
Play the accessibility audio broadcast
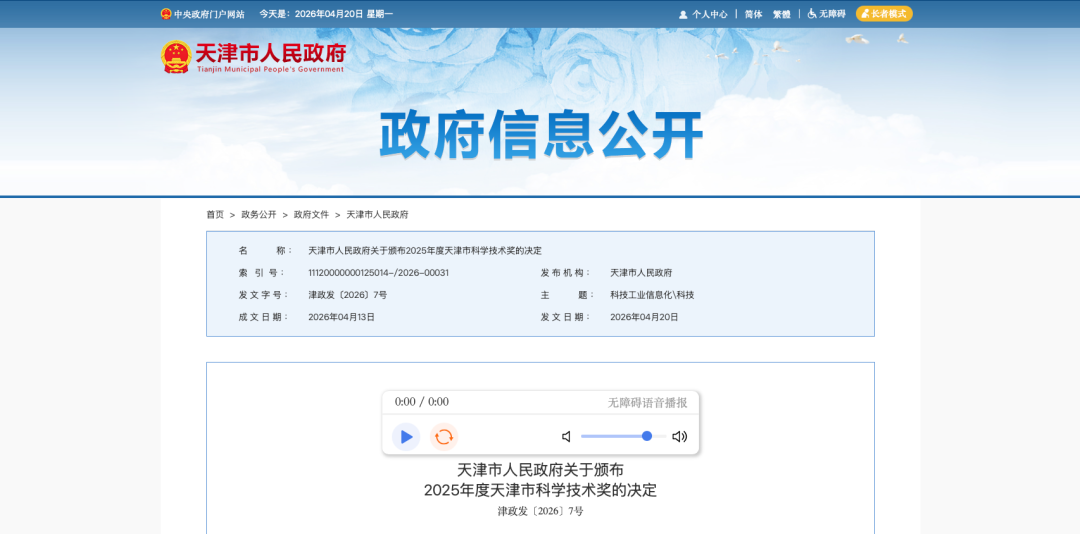(406, 437)
